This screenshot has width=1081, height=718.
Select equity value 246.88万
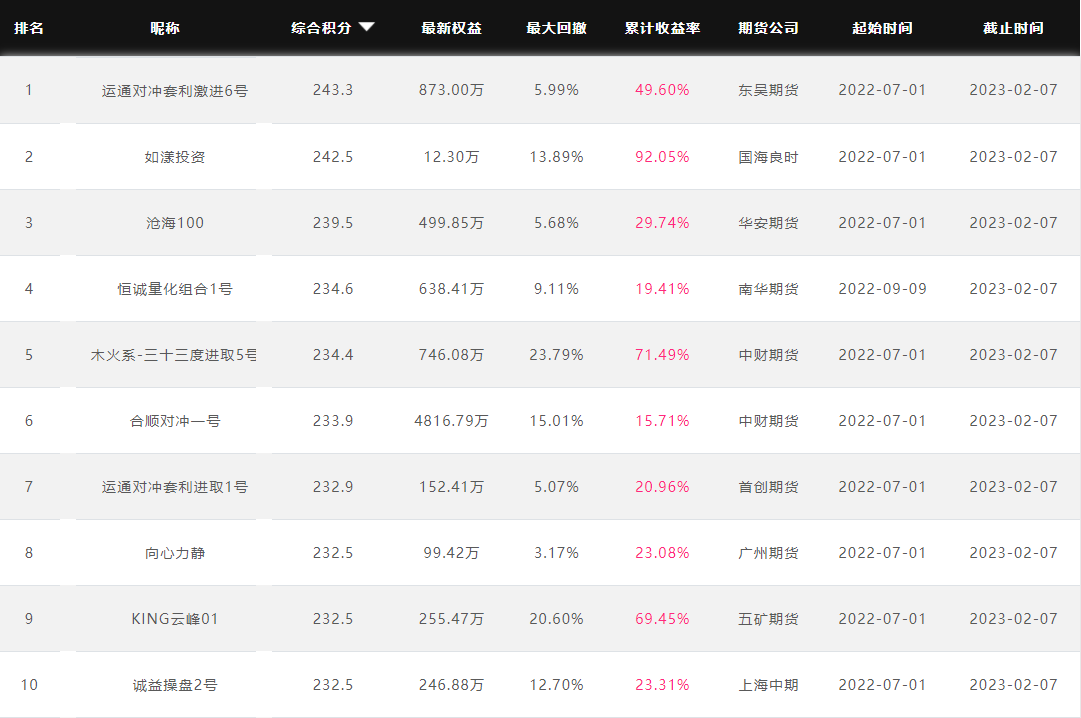coord(452,685)
